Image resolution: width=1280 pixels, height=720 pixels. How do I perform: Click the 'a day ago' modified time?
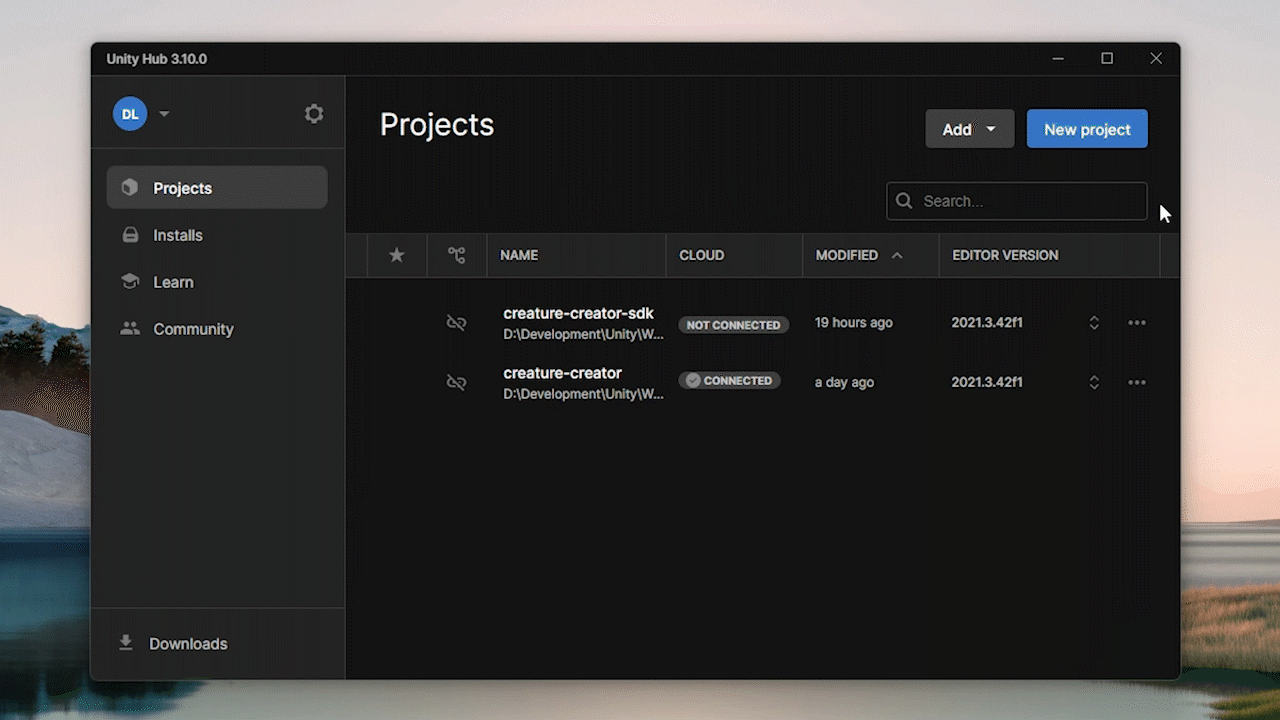click(845, 382)
